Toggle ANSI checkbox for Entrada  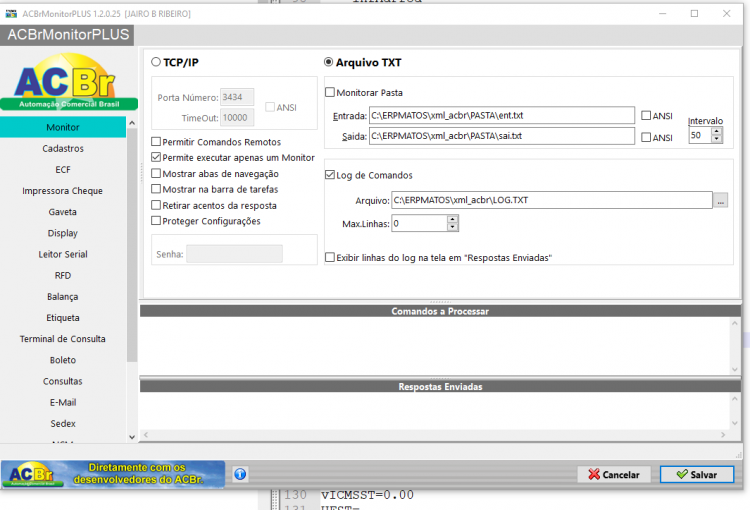(x=646, y=115)
